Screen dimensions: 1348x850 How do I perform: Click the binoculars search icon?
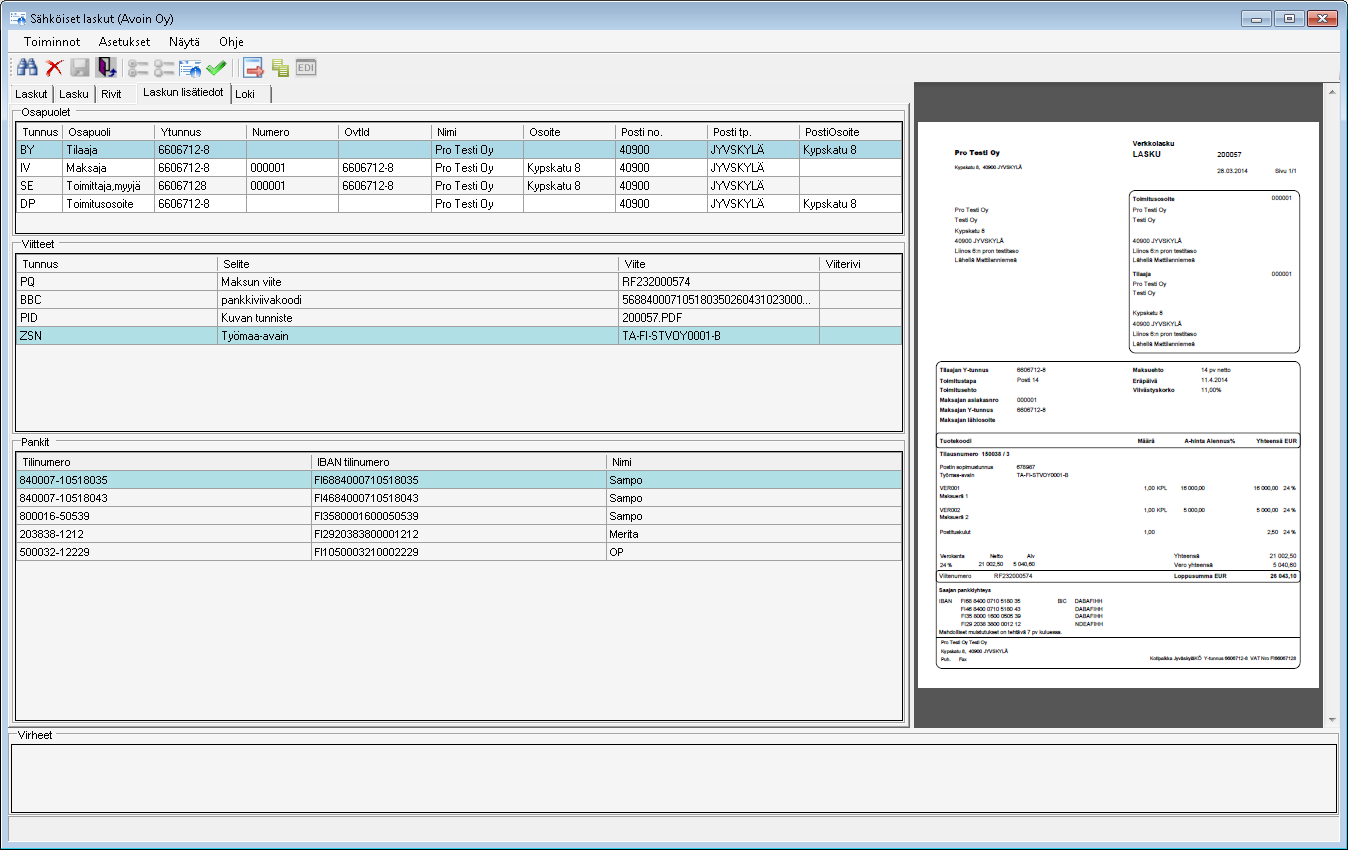[x=27, y=68]
